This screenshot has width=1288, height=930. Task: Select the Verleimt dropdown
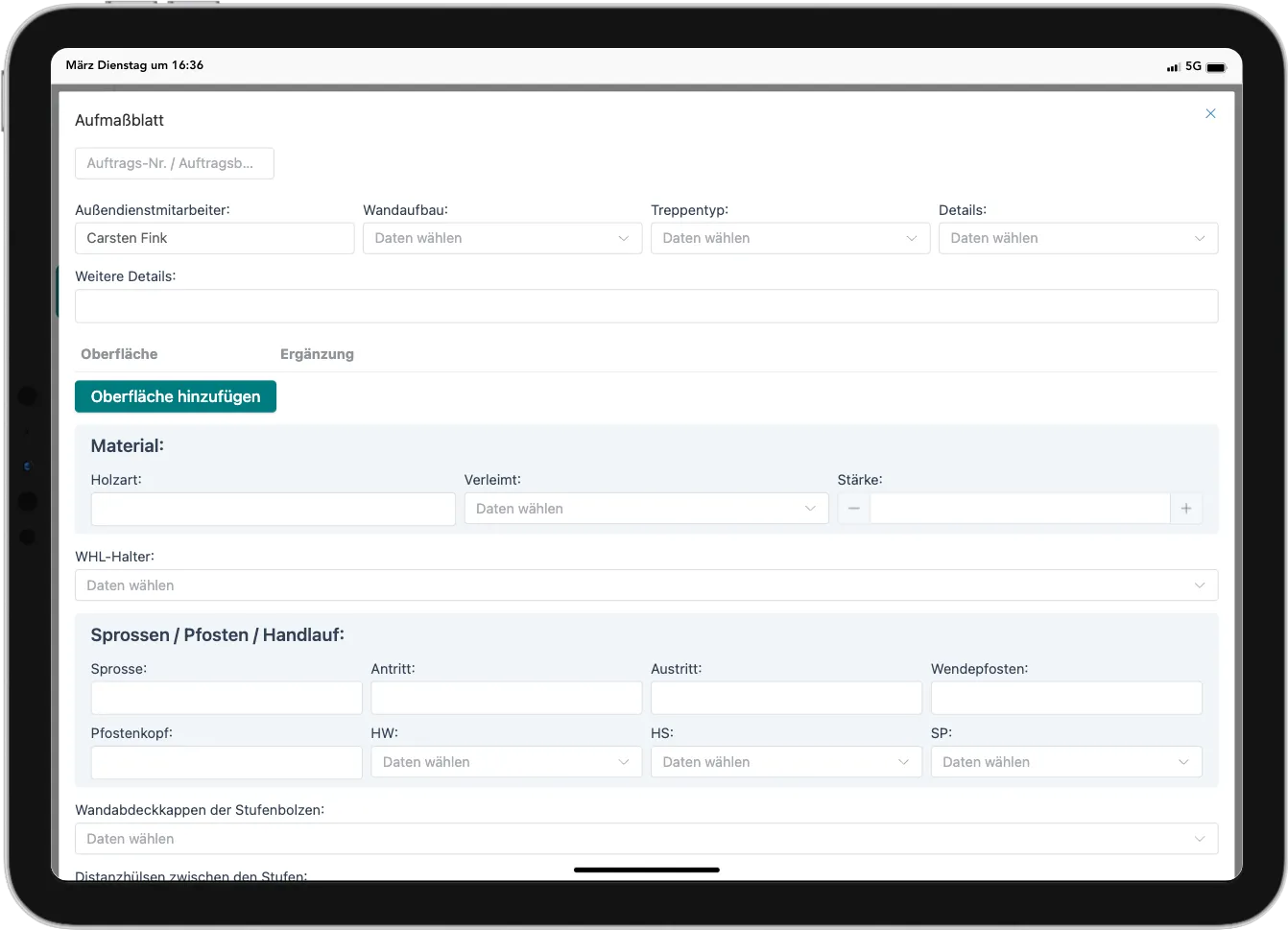(646, 509)
